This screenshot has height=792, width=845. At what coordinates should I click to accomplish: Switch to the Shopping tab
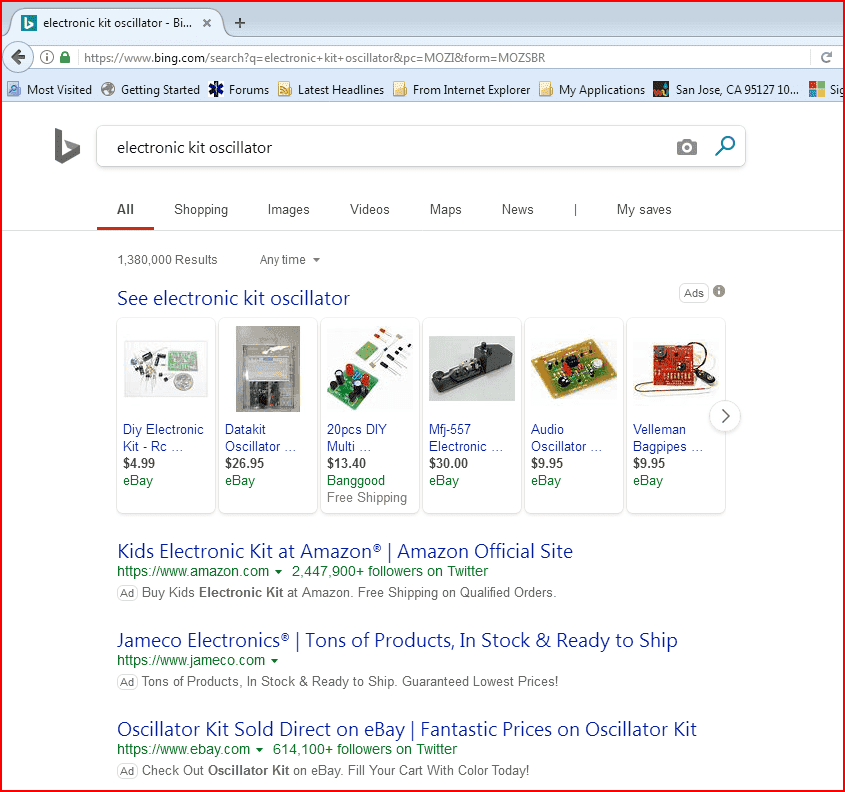pyautogui.click(x=201, y=210)
